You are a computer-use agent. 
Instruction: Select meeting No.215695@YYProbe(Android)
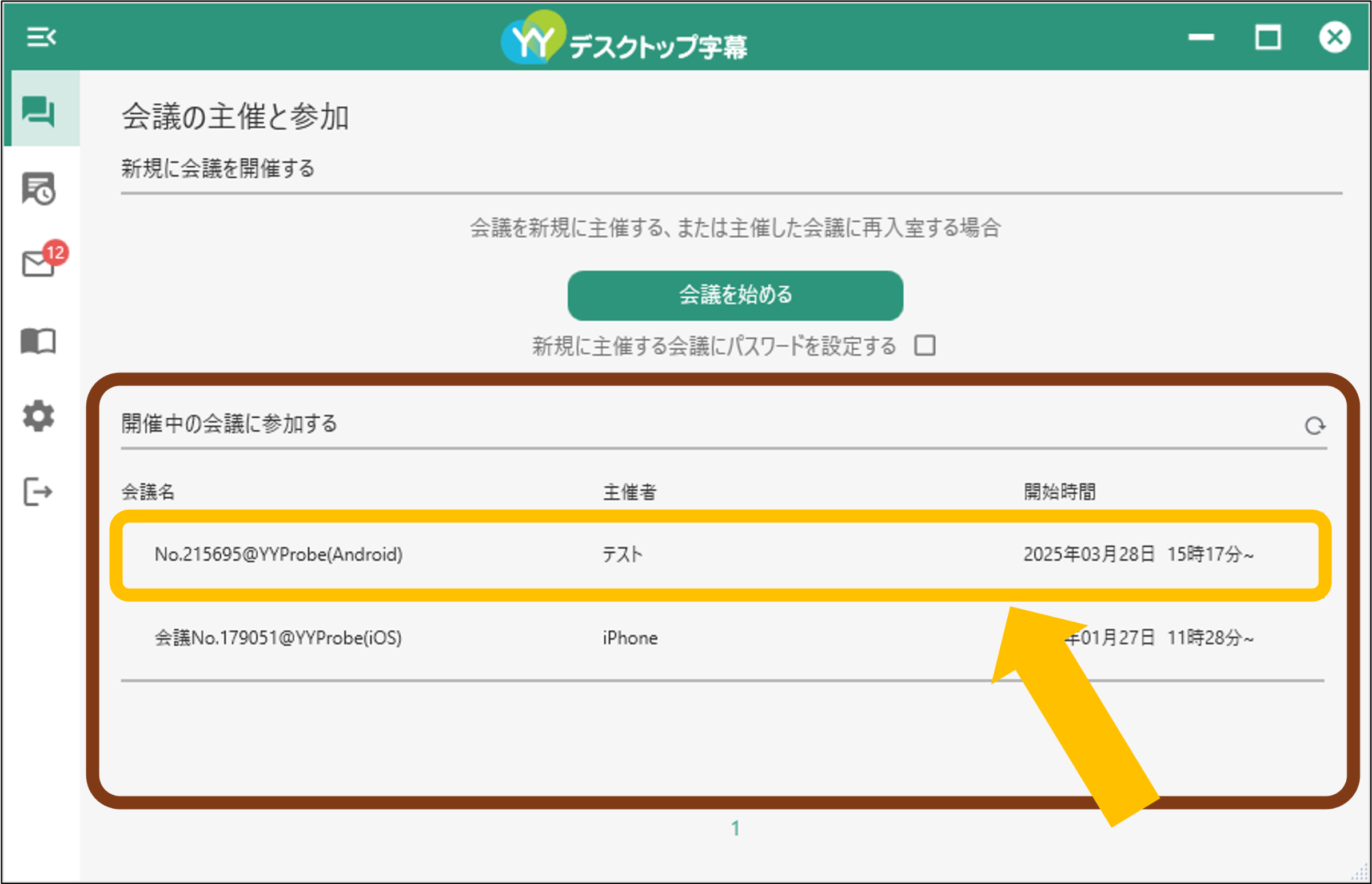tap(721, 555)
